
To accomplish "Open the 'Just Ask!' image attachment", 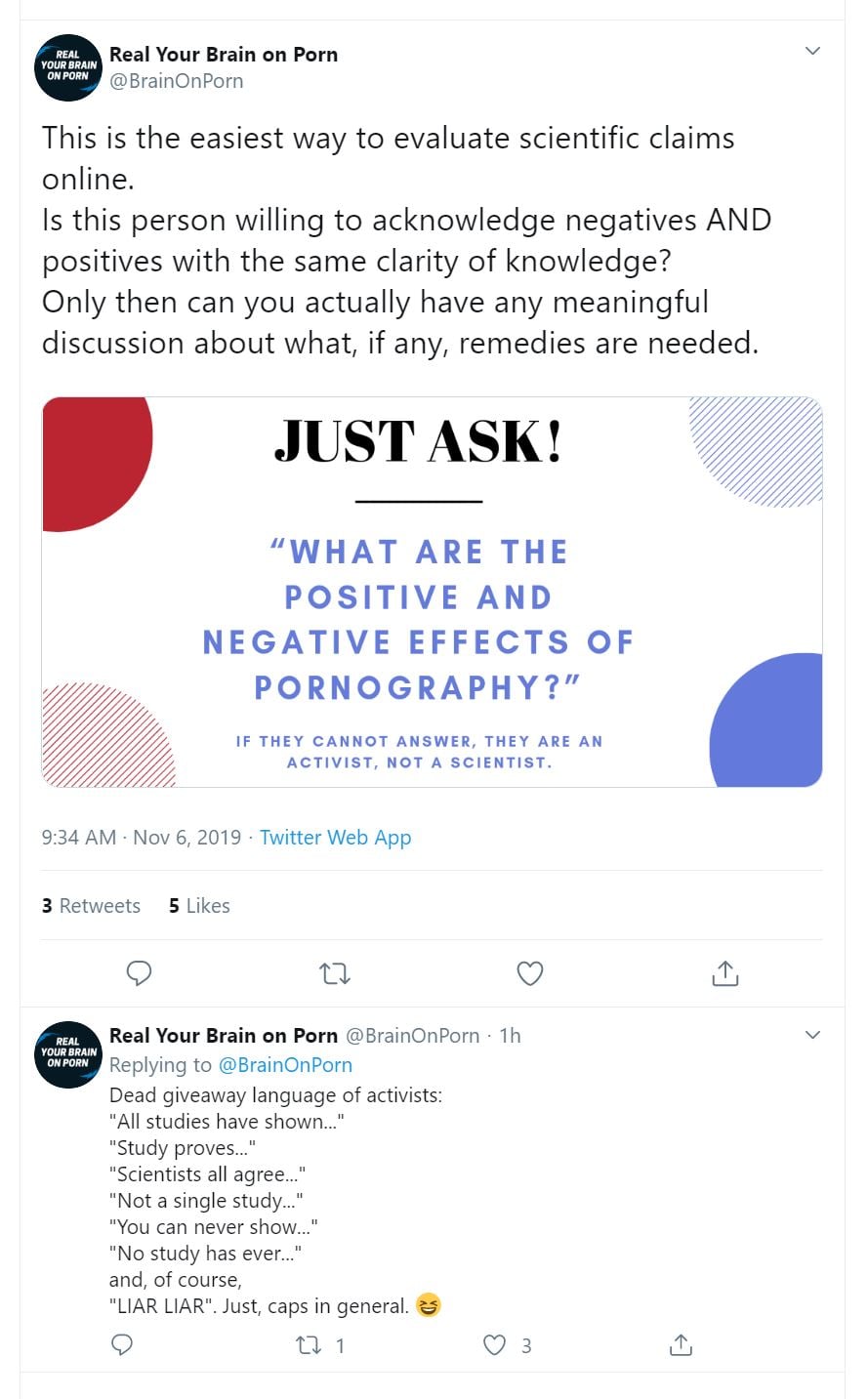I will (432, 592).
